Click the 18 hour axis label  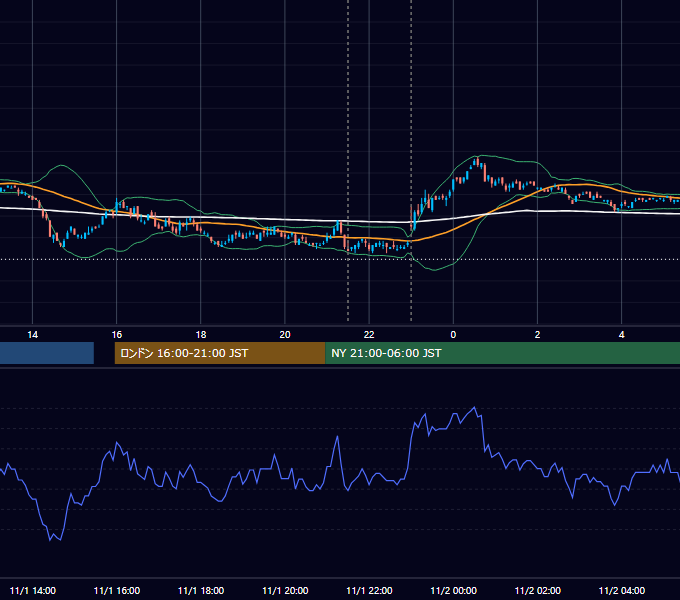click(x=201, y=335)
